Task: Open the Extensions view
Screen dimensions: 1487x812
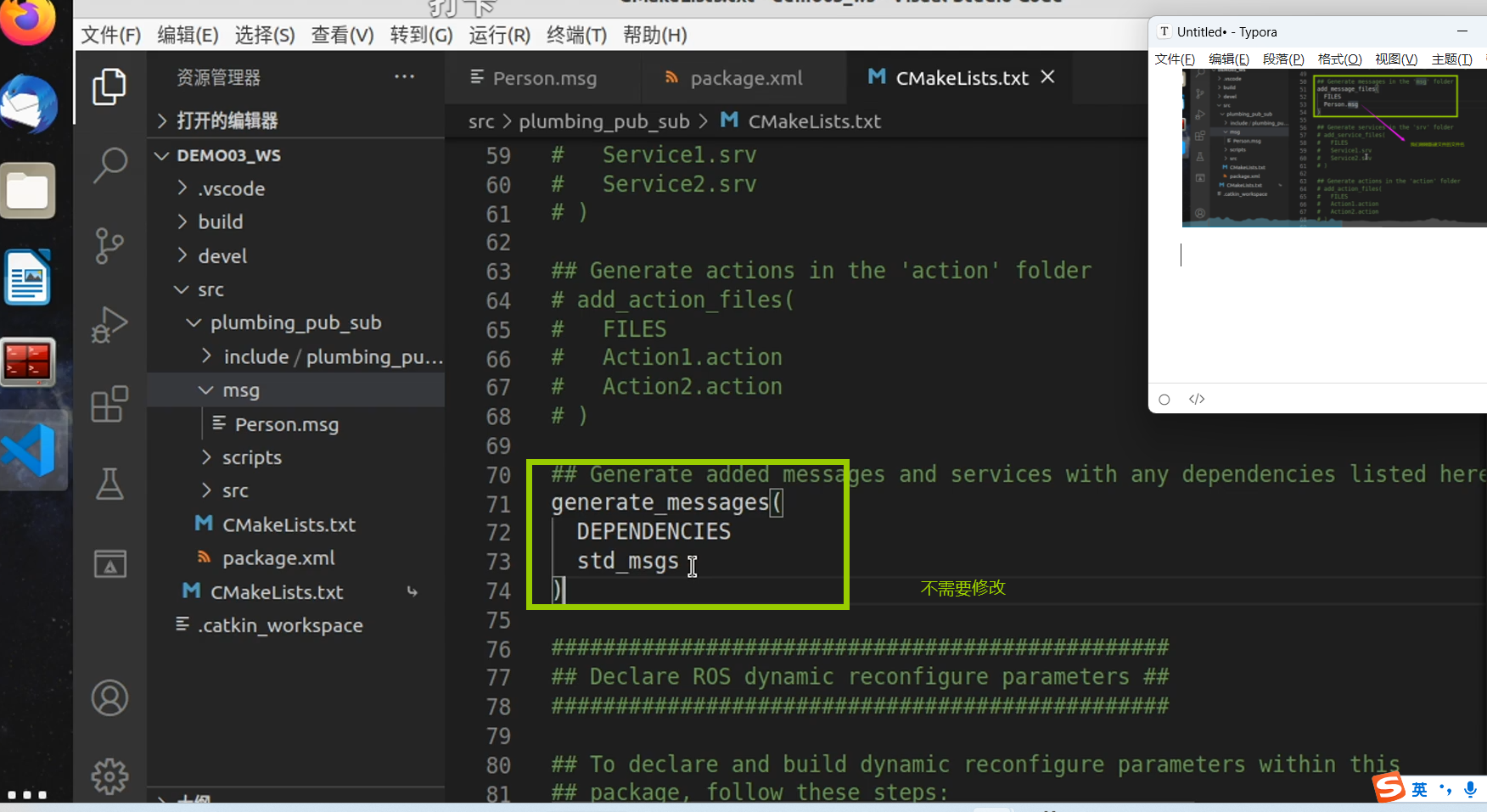Action: coord(109,405)
